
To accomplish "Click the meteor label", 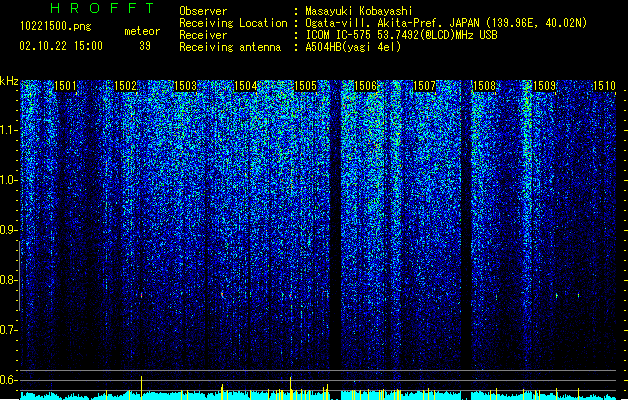I will click(x=142, y=31).
